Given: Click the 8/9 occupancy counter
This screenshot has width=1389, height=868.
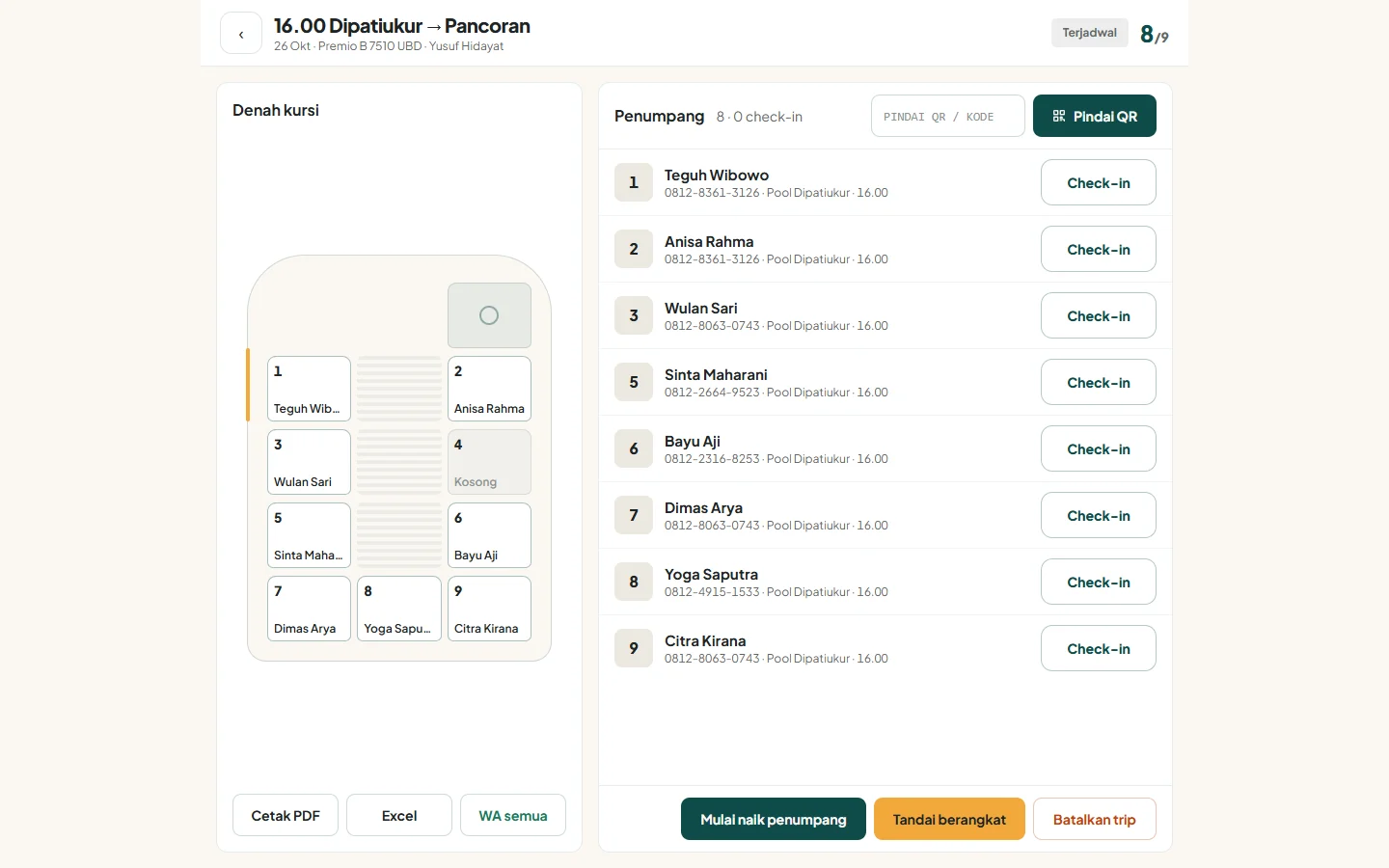Looking at the screenshot, I should coord(1155,35).
